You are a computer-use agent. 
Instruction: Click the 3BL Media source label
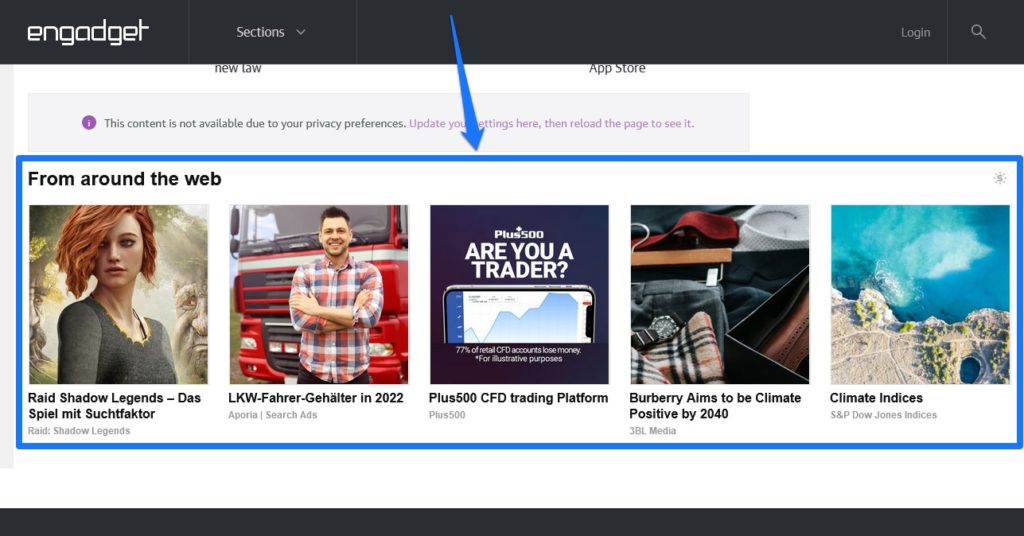(x=652, y=431)
